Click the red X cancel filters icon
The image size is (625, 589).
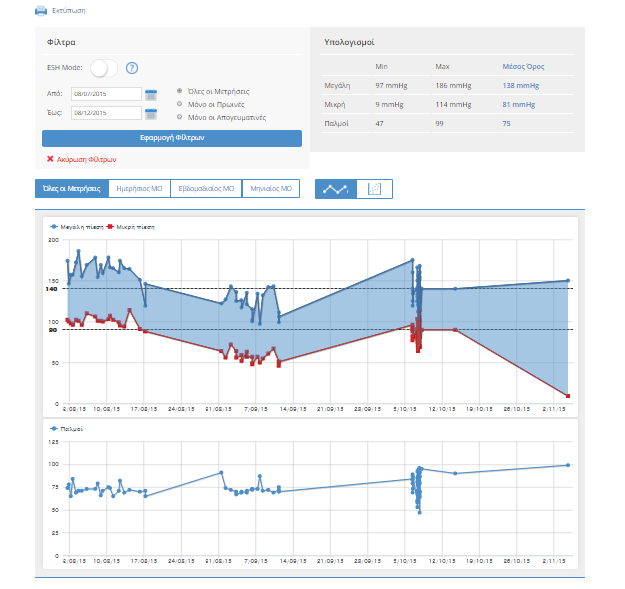[x=50, y=159]
